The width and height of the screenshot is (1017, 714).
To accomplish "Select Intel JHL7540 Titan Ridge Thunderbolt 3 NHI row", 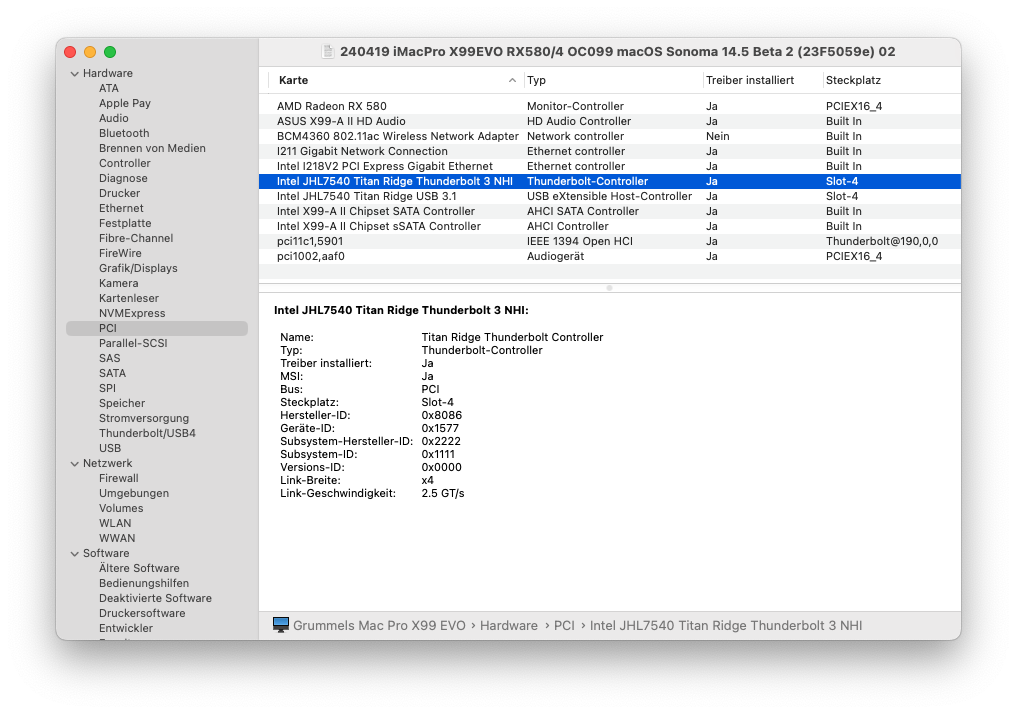I will [610, 181].
